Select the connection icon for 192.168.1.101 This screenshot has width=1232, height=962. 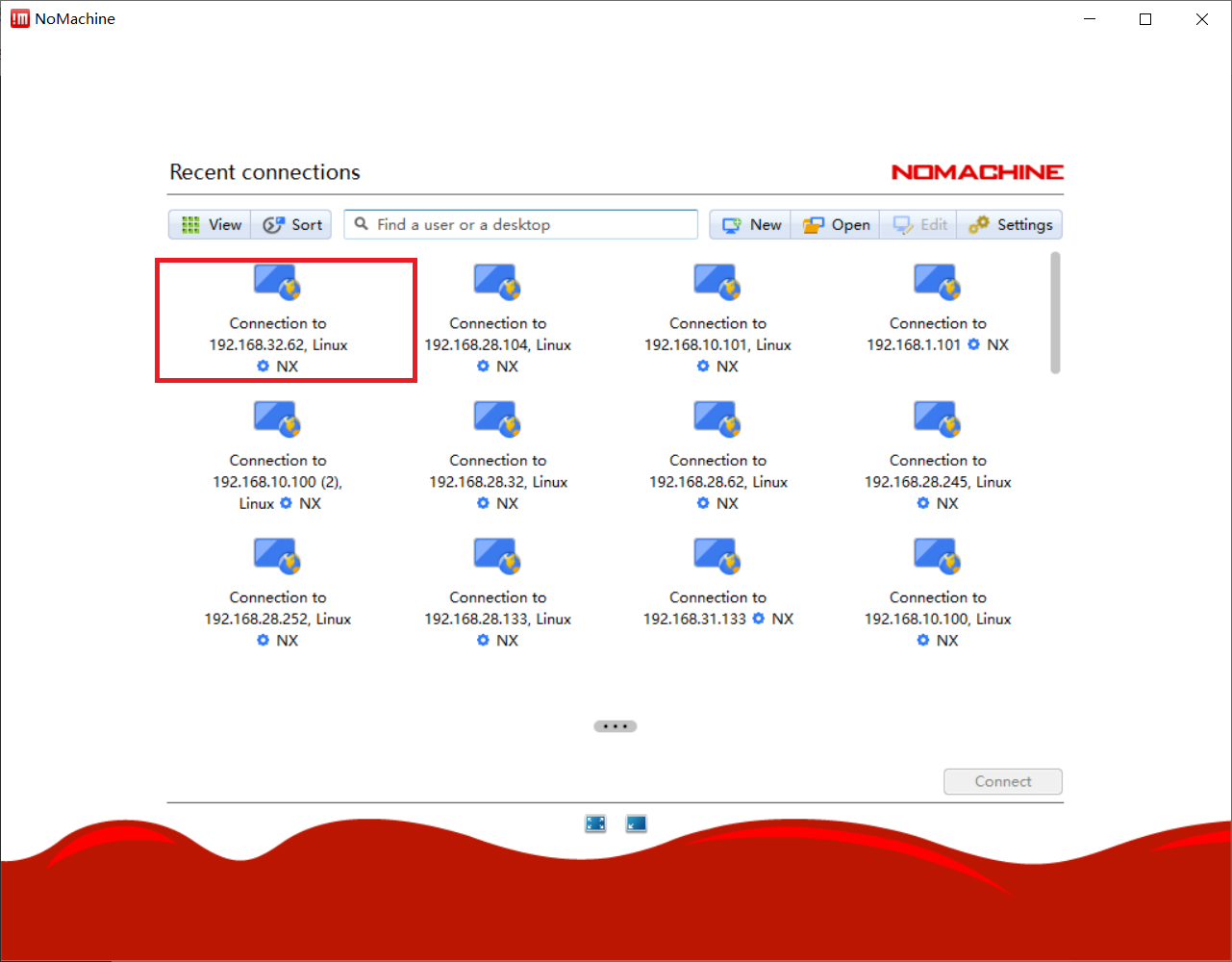[x=938, y=282]
